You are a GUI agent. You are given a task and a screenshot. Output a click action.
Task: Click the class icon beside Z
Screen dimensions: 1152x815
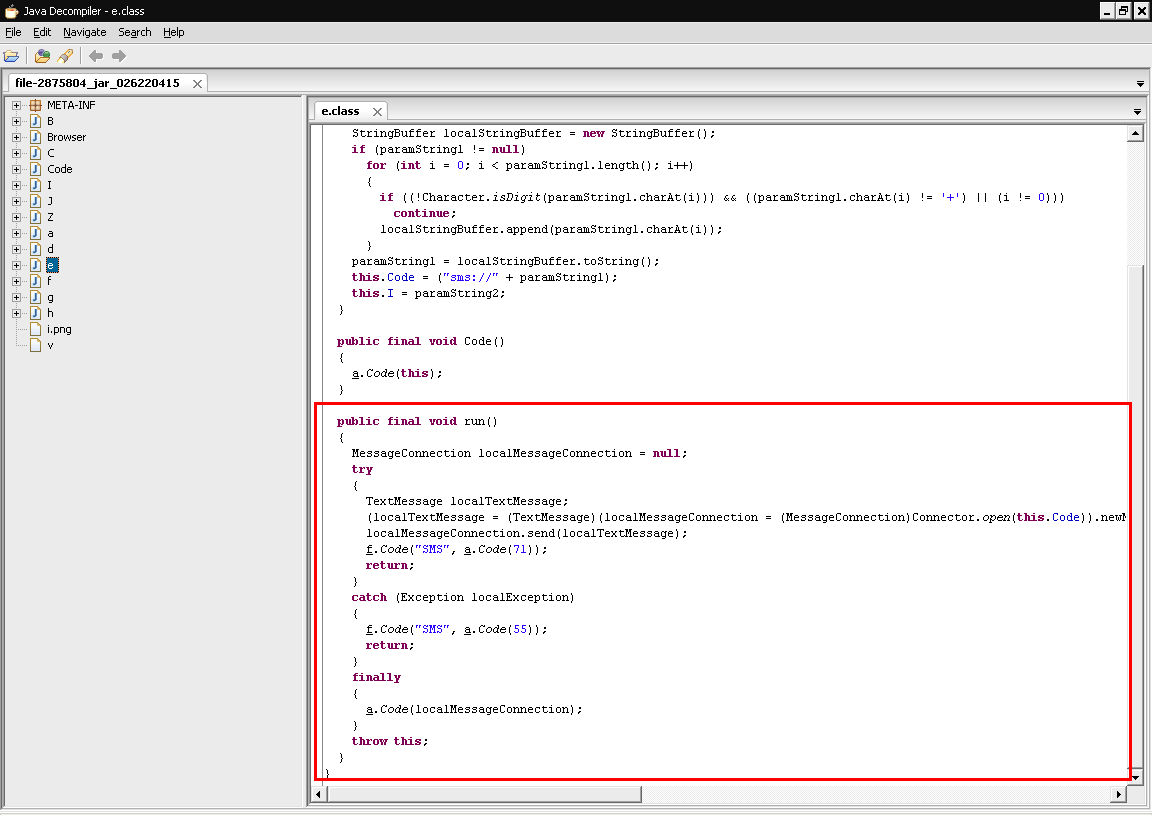point(35,217)
